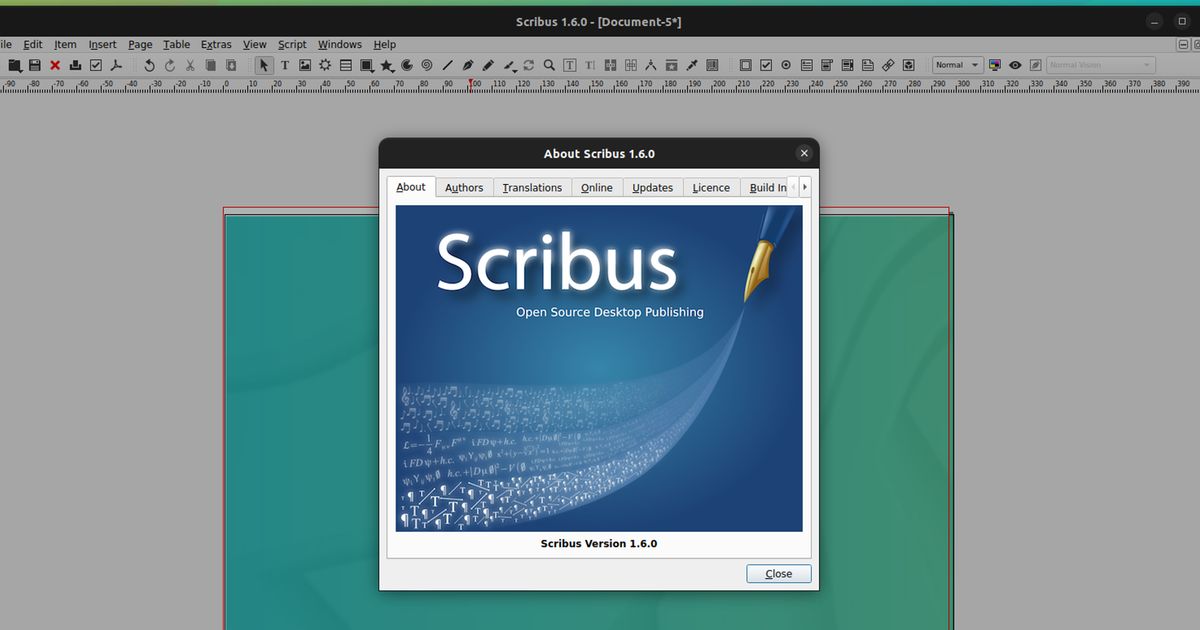This screenshot has height=630, width=1200.
Task: Toggle color management icon
Action: (995, 65)
